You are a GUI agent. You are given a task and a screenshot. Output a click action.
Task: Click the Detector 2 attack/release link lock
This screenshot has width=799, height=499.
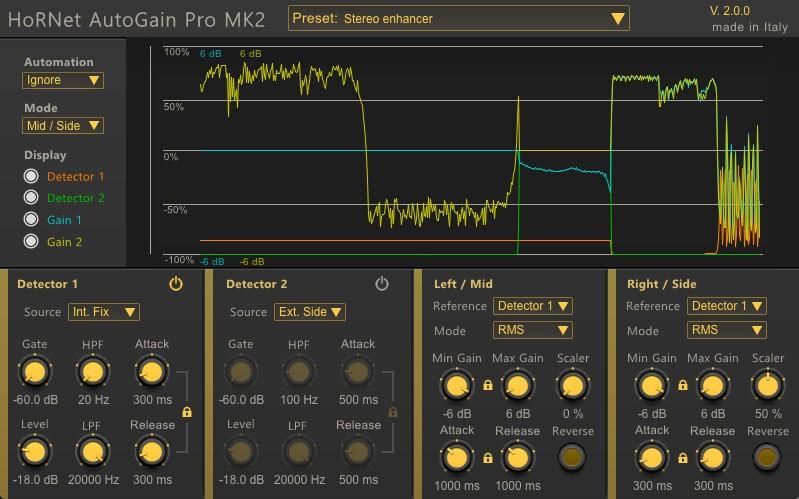coord(393,412)
